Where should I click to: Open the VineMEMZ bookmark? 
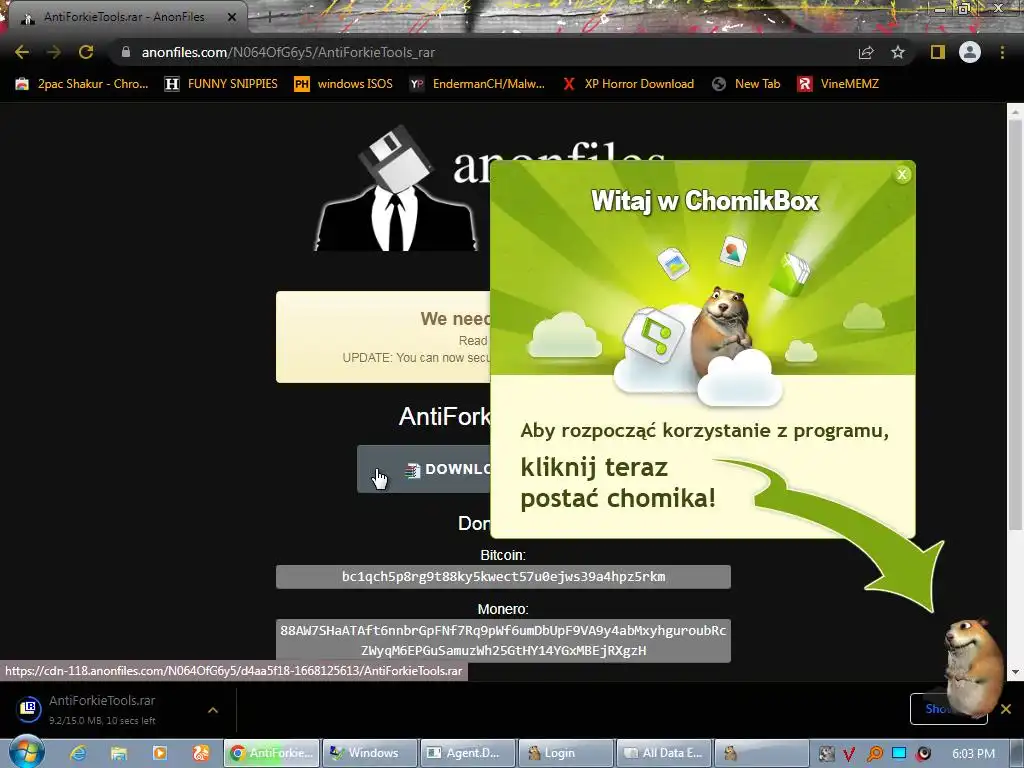[x=839, y=84]
